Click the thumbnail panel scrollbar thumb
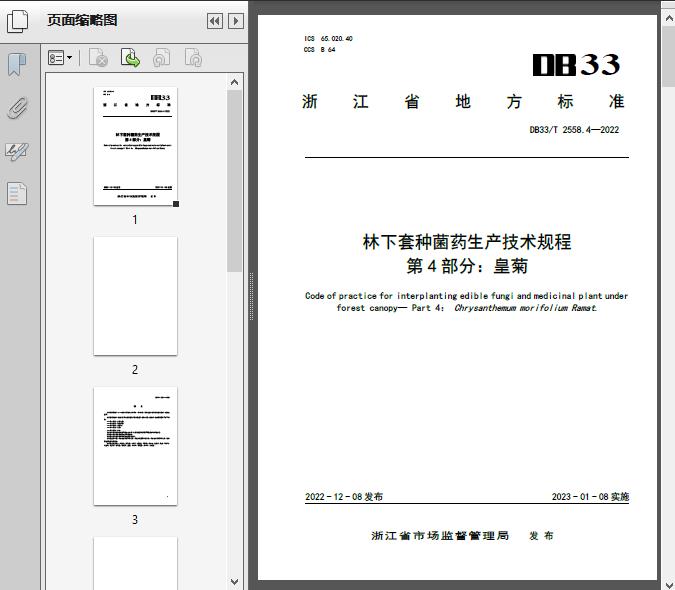 (x=235, y=181)
